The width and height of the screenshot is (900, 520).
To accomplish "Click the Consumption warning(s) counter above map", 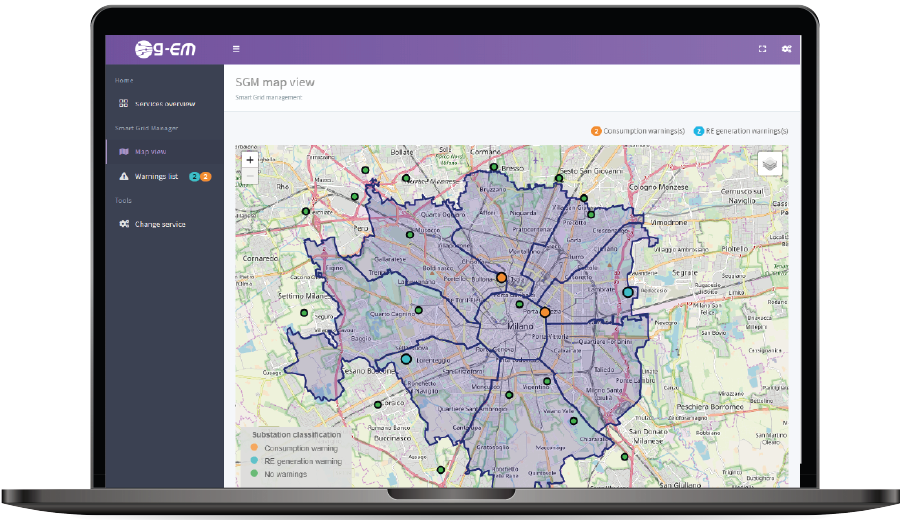I will [638, 131].
